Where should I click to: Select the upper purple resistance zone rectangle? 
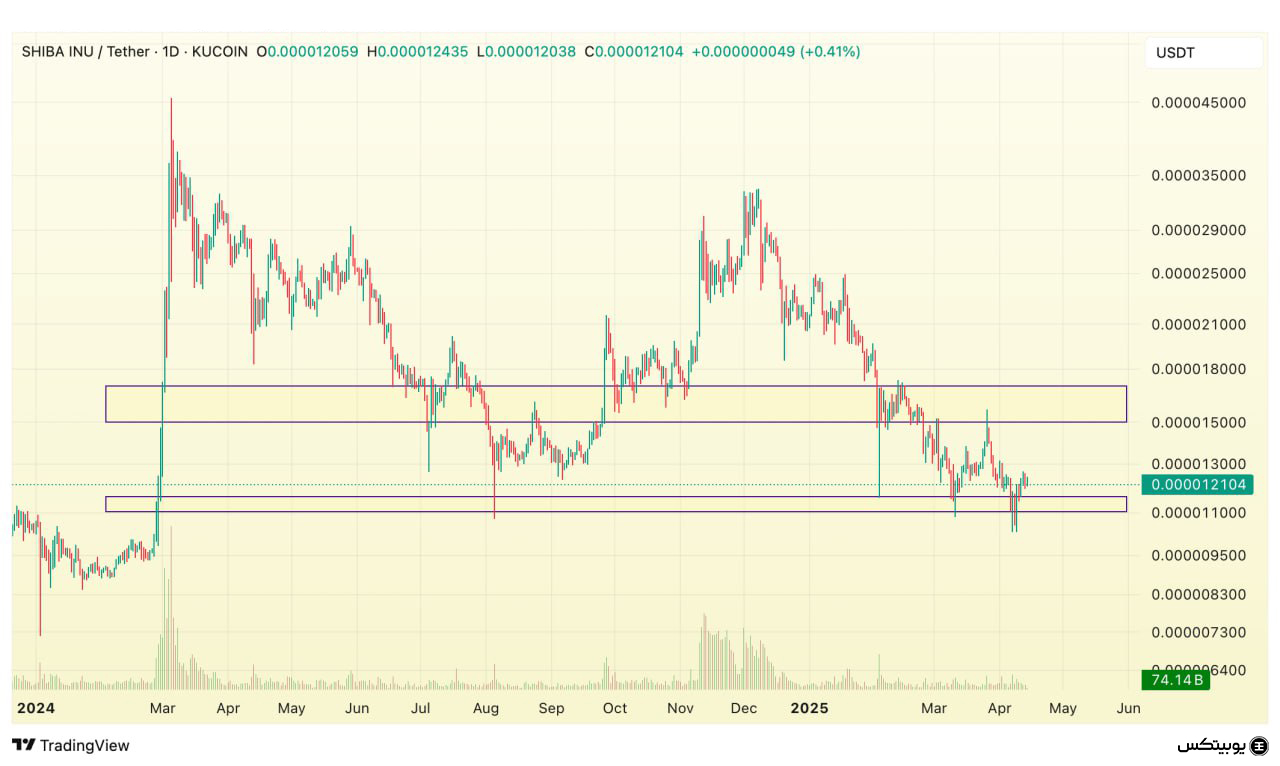point(615,404)
